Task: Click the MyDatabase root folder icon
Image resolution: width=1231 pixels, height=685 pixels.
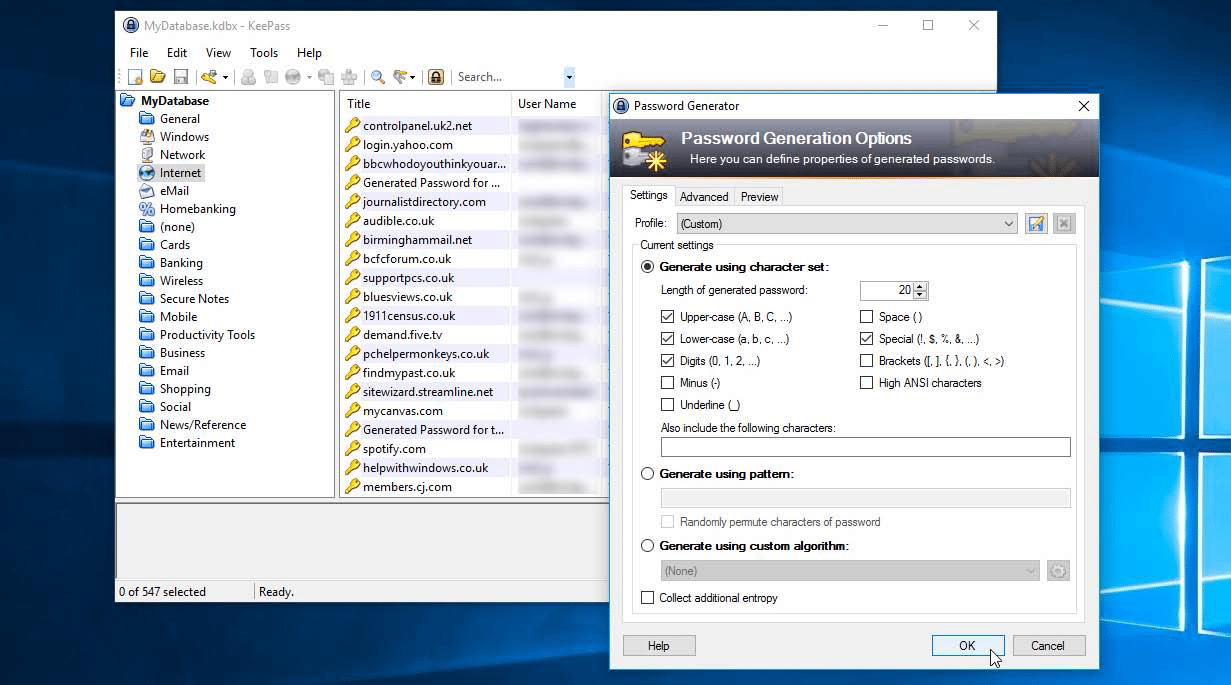Action: pos(127,101)
